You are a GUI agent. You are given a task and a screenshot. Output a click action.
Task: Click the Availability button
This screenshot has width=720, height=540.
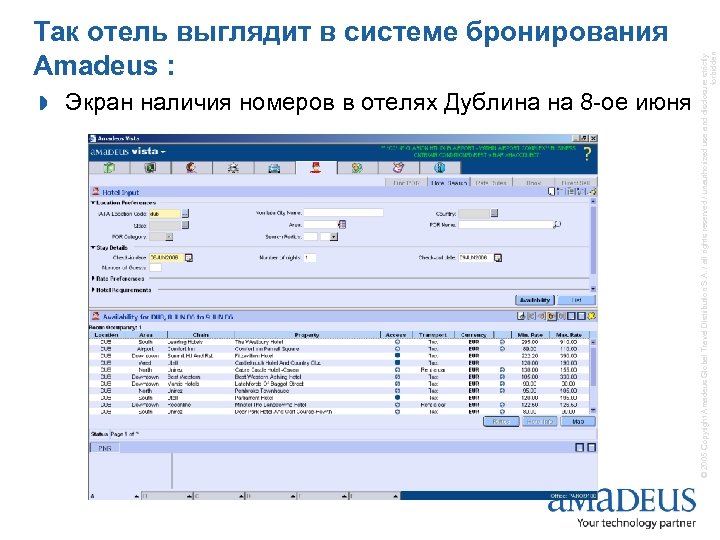pos(534,300)
